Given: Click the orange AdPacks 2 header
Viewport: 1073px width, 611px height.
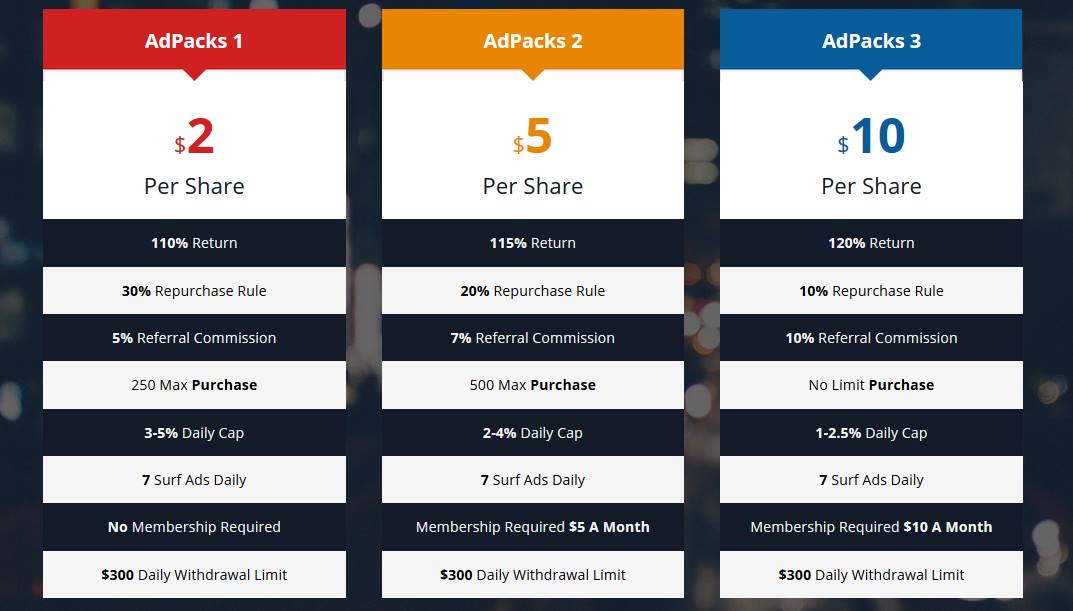Looking at the screenshot, I should click(x=532, y=40).
